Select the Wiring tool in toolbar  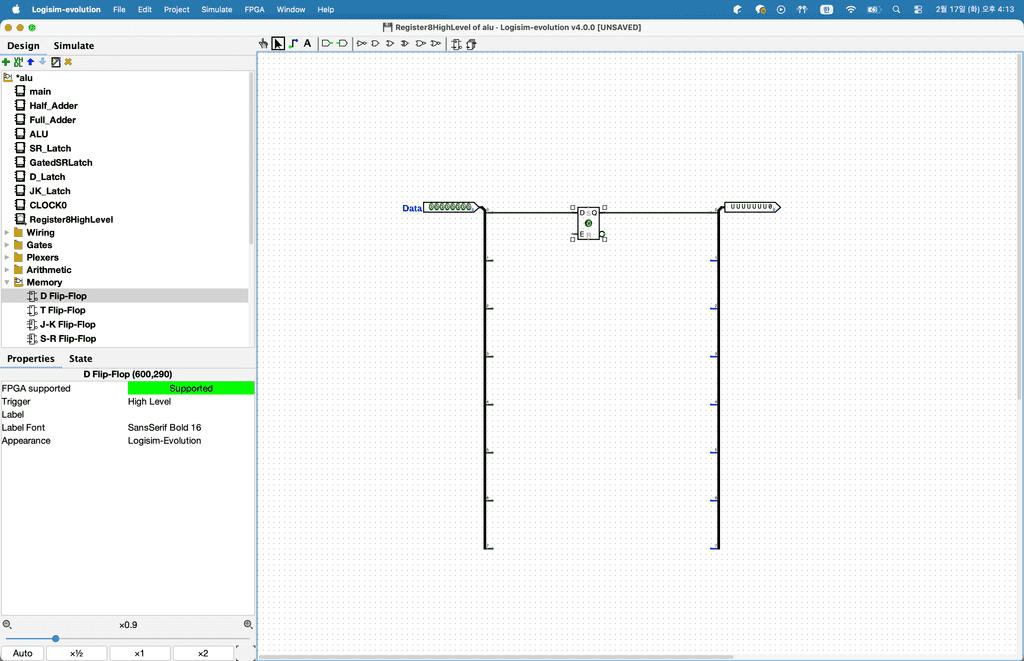(293, 44)
